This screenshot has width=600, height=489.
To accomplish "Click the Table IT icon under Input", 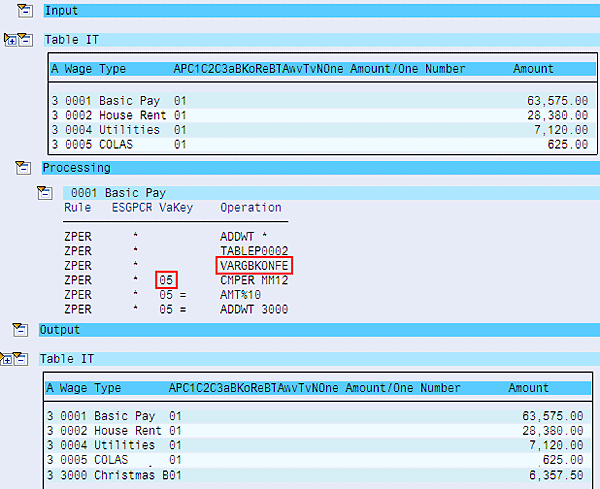I will pos(25,39).
